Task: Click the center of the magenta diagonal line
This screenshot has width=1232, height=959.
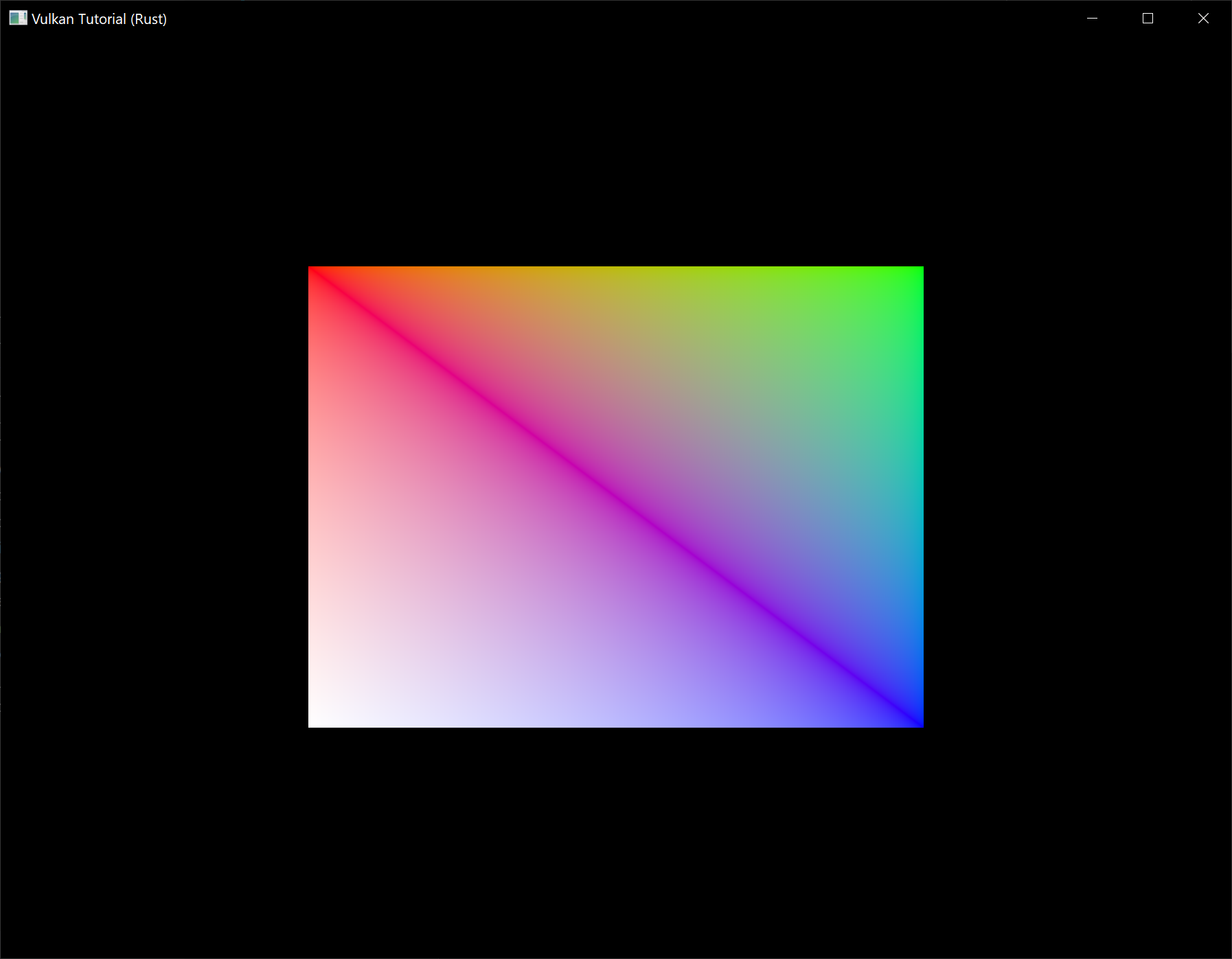Action: (x=616, y=497)
